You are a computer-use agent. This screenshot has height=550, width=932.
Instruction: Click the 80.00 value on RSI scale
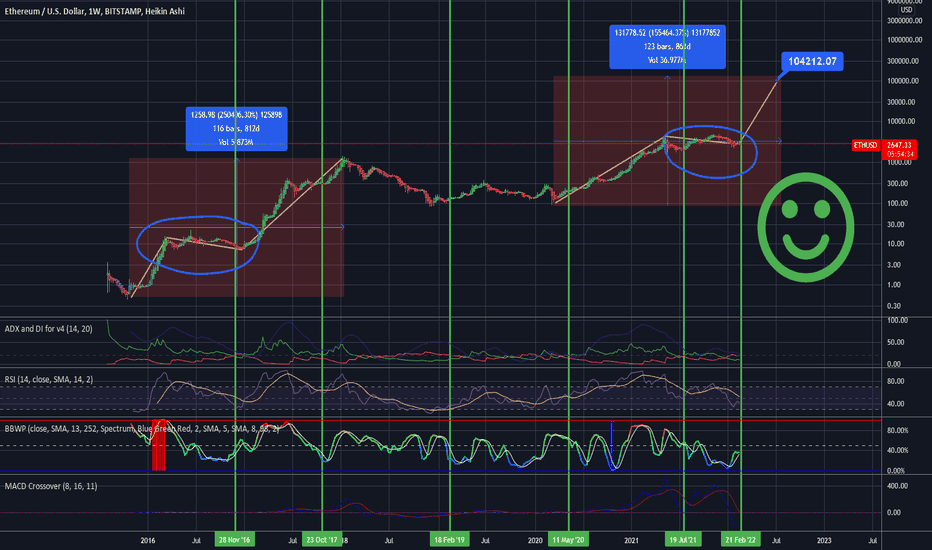[896, 382]
